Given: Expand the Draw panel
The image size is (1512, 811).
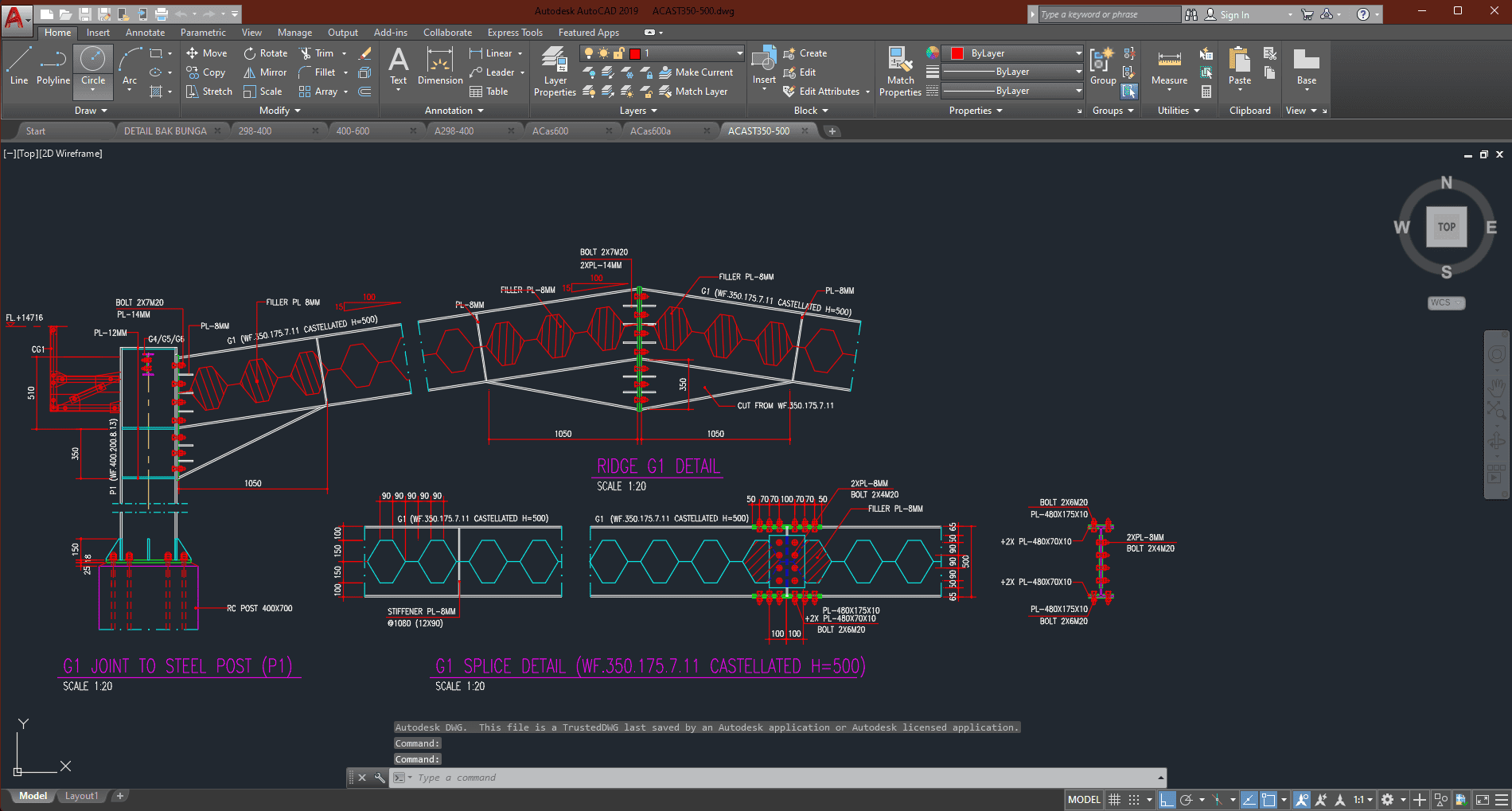Looking at the screenshot, I should (91, 111).
